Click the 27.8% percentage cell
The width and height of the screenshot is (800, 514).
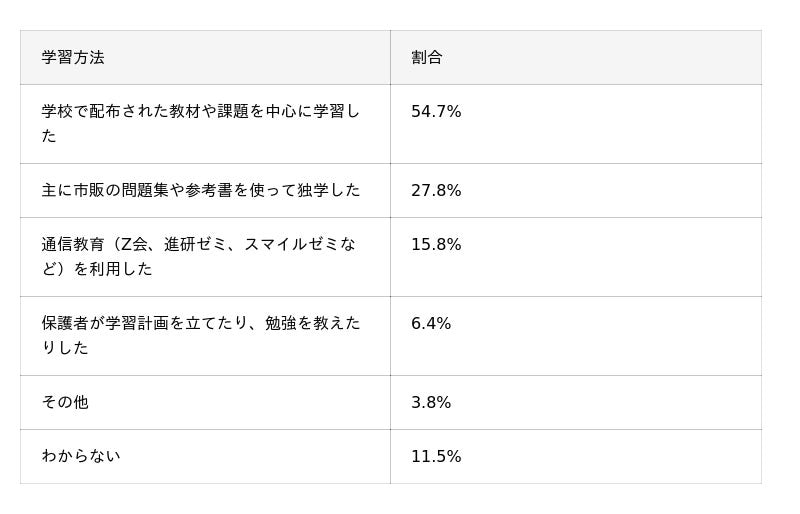tap(436, 191)
